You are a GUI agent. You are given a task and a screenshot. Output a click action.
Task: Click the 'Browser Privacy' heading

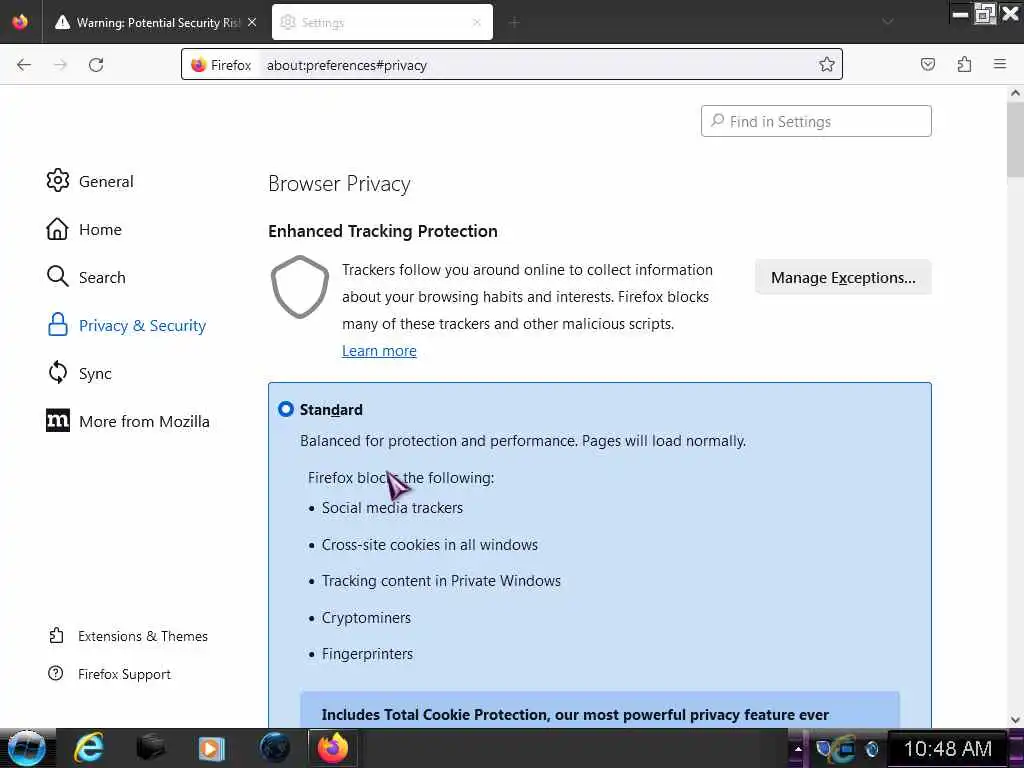point(339,184)
